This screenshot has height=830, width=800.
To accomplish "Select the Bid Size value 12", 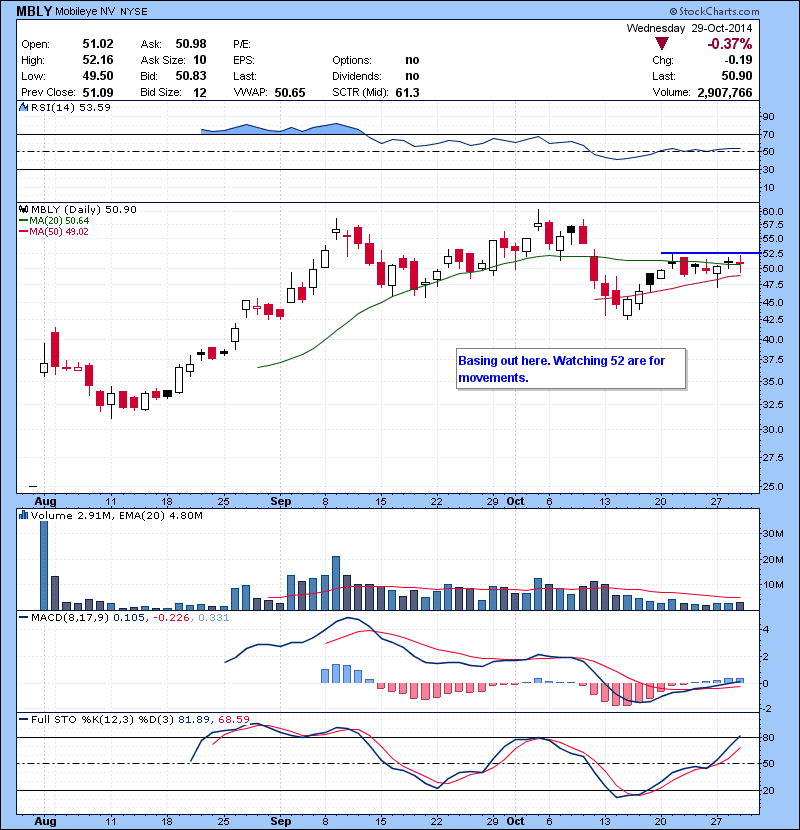I will click(x=200, y=93).
